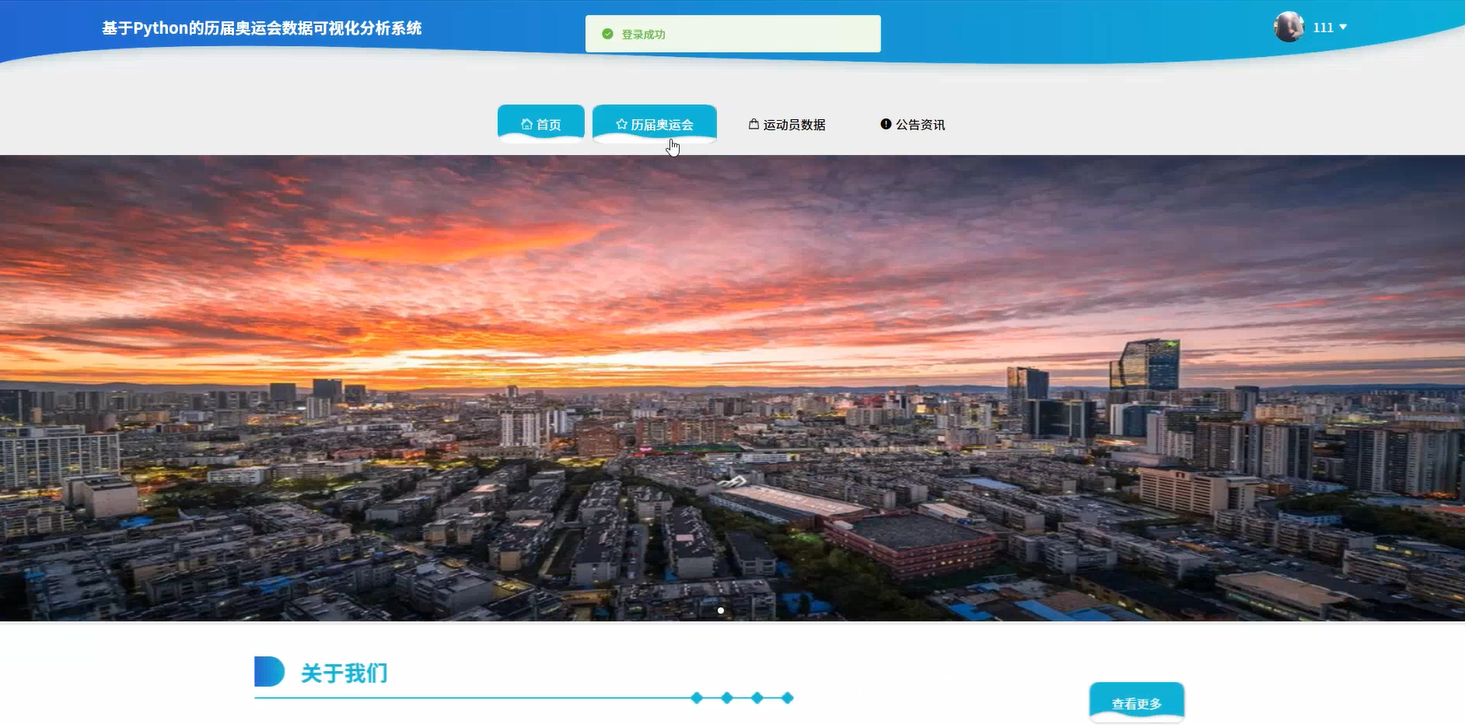
Task: Open the 公告资讯 menu item
Action: tap(913, 124)
